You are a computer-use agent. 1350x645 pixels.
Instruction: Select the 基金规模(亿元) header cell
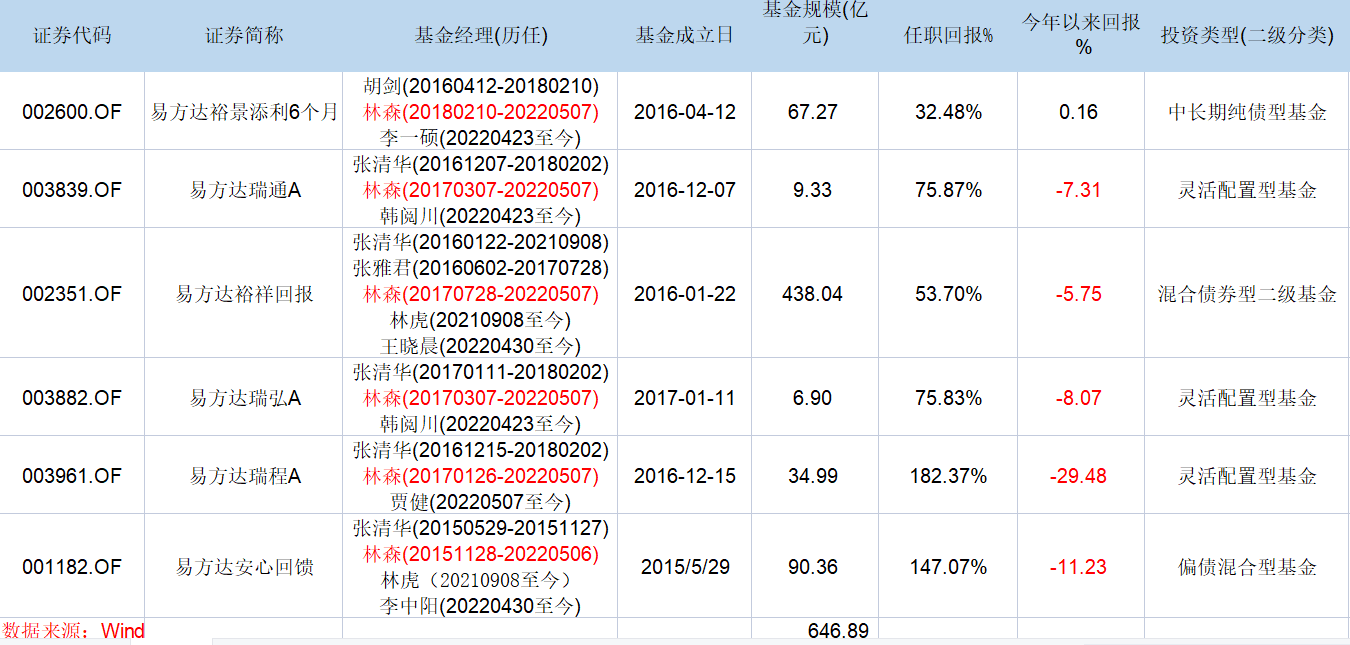[815, 36]
